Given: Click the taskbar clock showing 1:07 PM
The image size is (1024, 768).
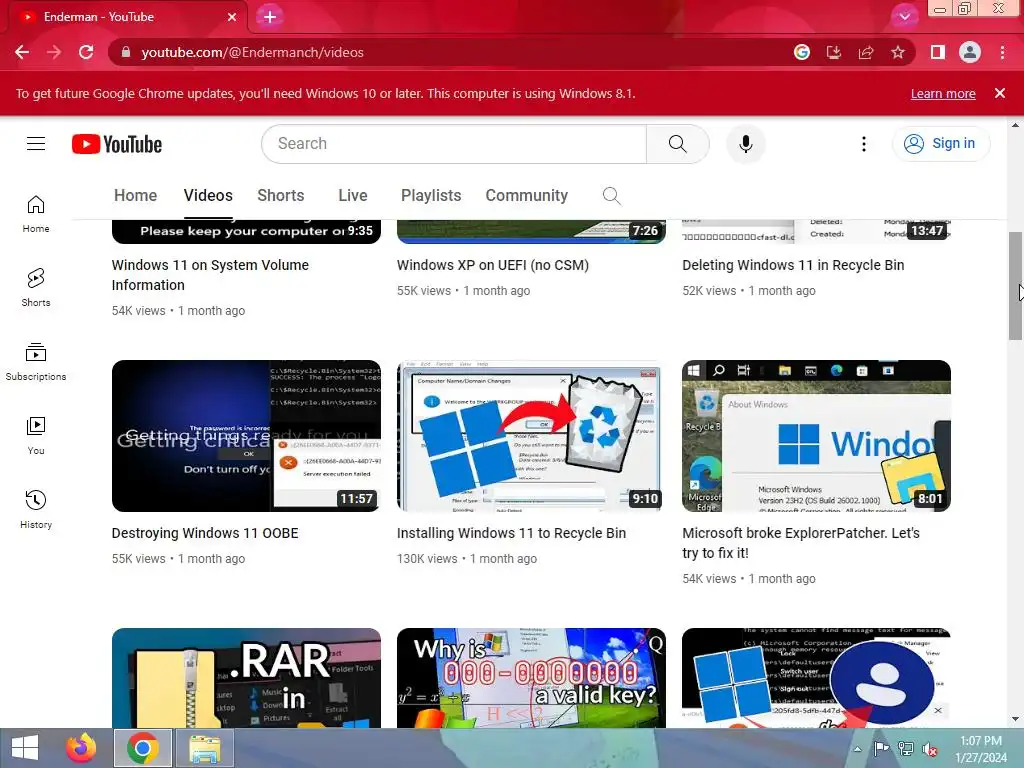Looking at the screenshot, I should pos(981,749).
